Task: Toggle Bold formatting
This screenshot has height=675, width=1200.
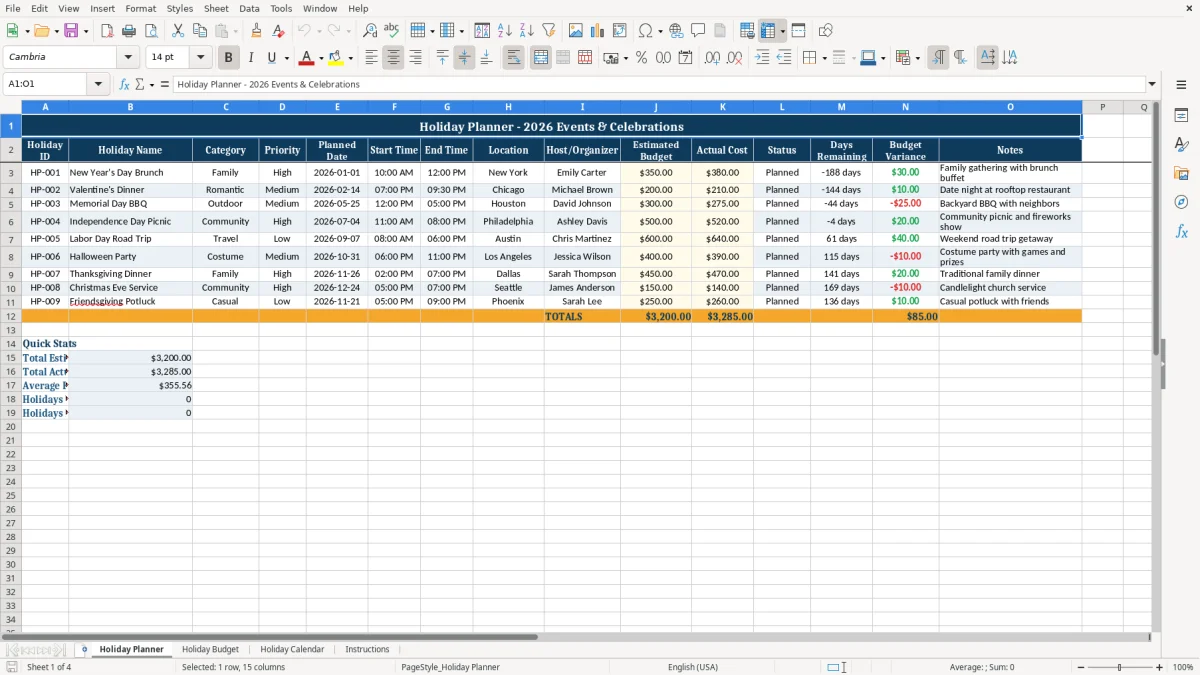Action: (x=228, y=58)
